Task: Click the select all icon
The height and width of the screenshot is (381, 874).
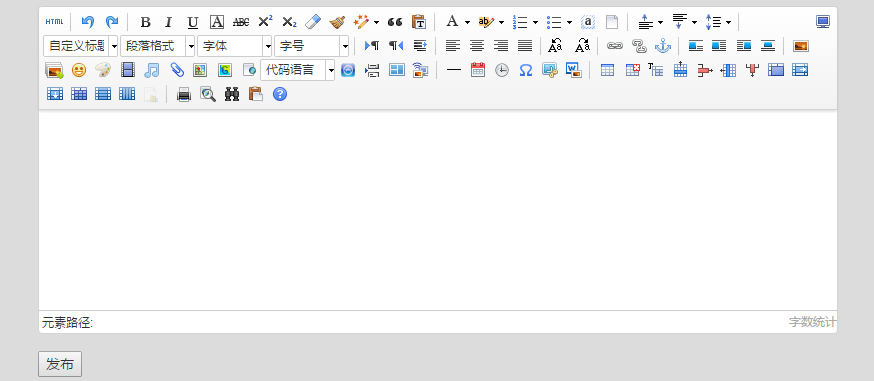Action: click(588, 22)
